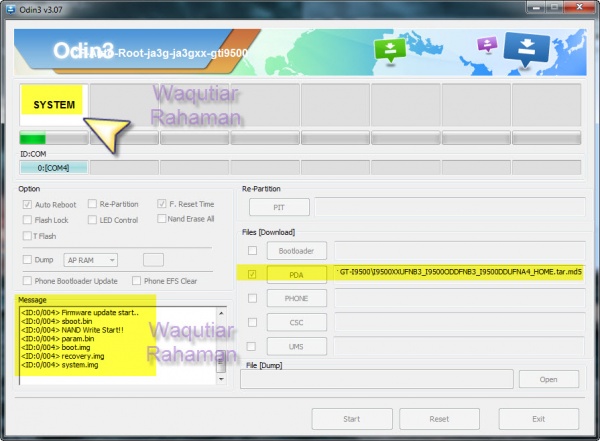This screenshot has width=600, height=441.
Task: Click the UMS file button
Action: tap(297, 346)
